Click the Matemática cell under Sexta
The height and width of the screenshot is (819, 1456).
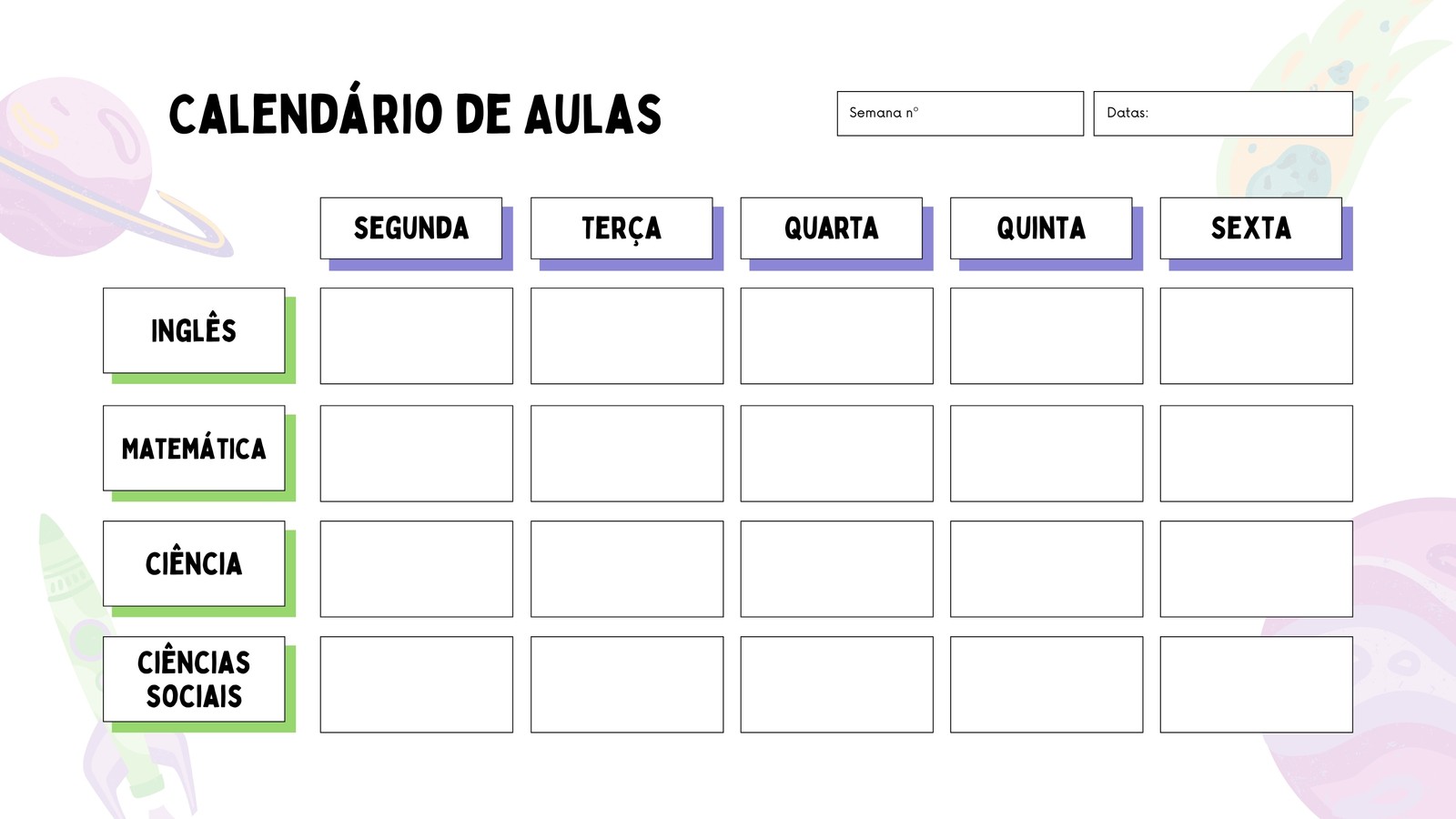point(1257,453)
